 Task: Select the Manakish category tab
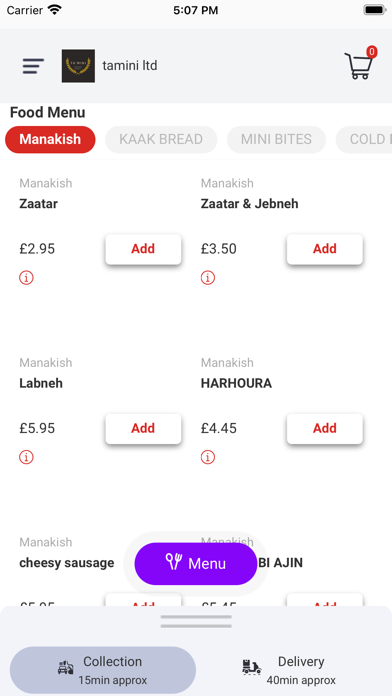50,139
